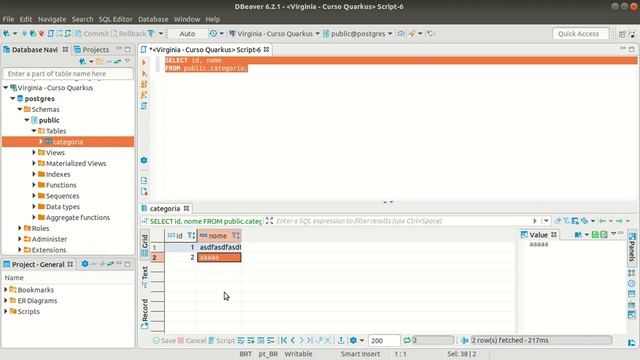Collapse the Tables folder in navigator
This screenshot has height=360, width=640.
(34, 131)
